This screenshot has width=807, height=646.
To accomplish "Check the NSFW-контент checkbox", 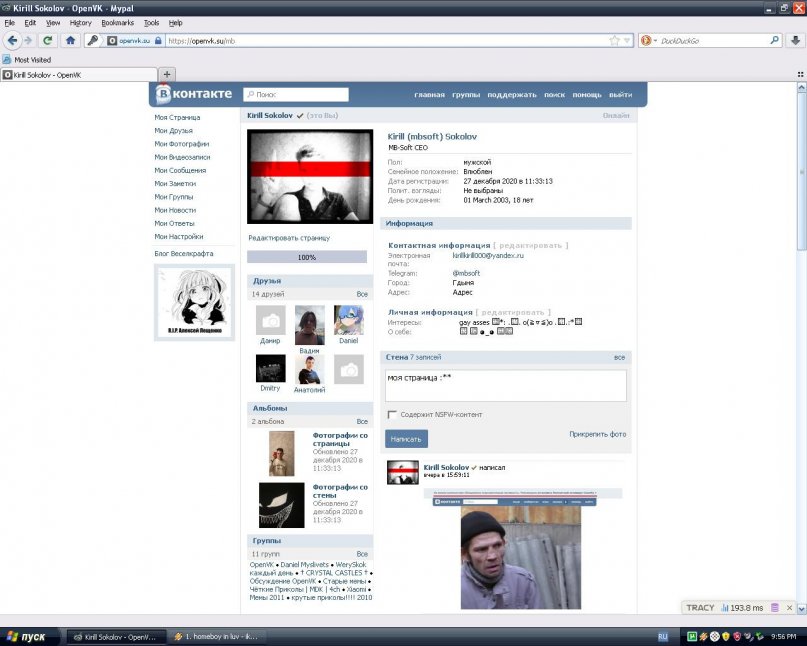I will [392, 414].
